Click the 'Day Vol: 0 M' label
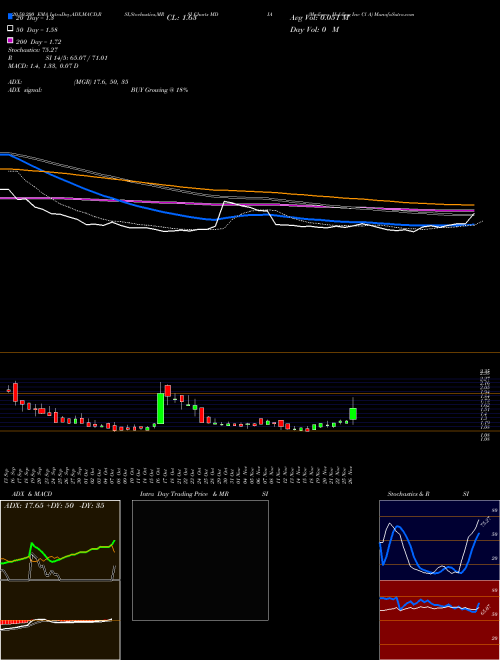Image resolution: width=500 pixels, height=660 pixels. (314, 29)
